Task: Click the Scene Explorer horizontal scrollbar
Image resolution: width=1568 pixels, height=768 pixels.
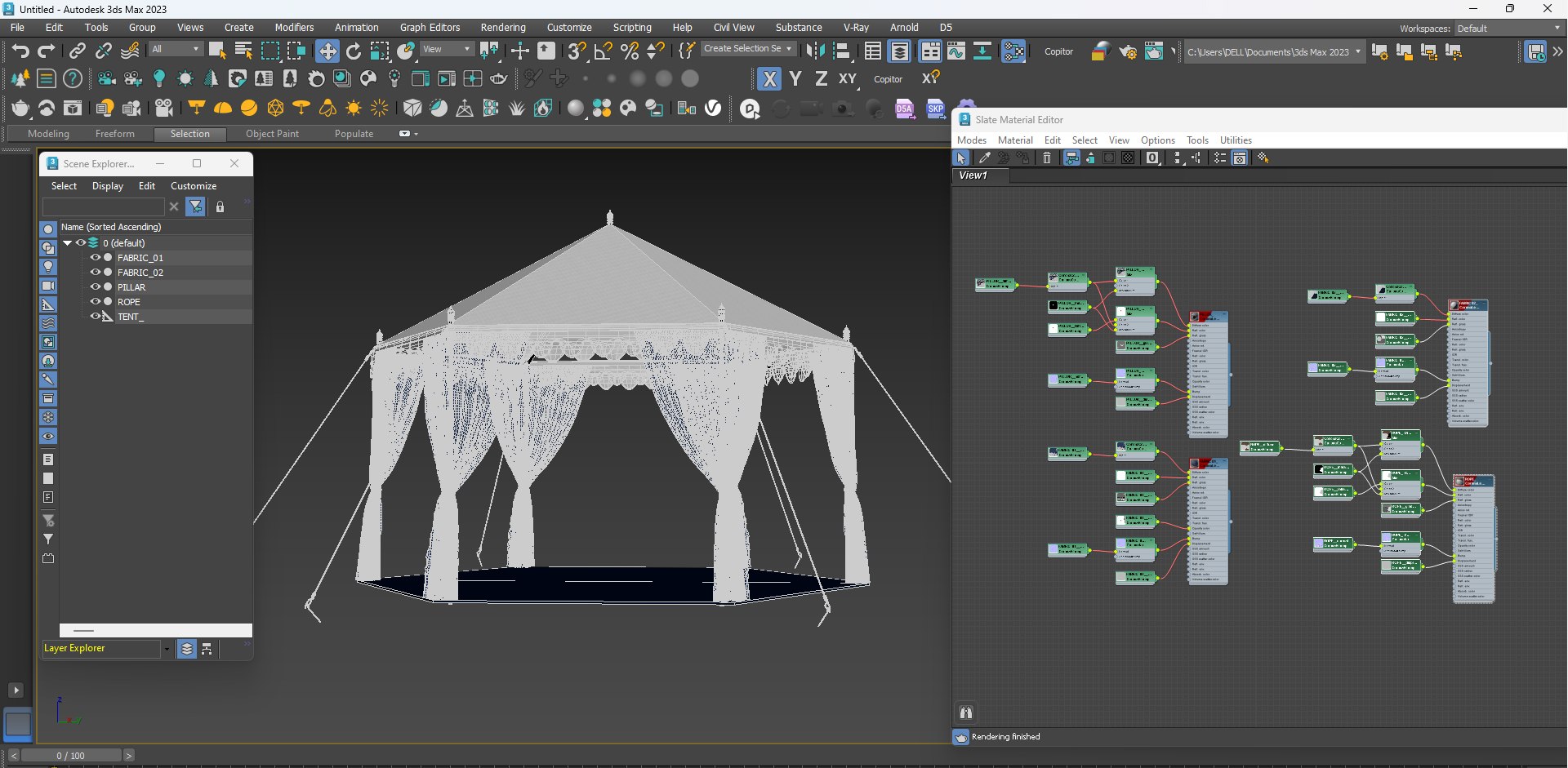Action: [155, 630]
